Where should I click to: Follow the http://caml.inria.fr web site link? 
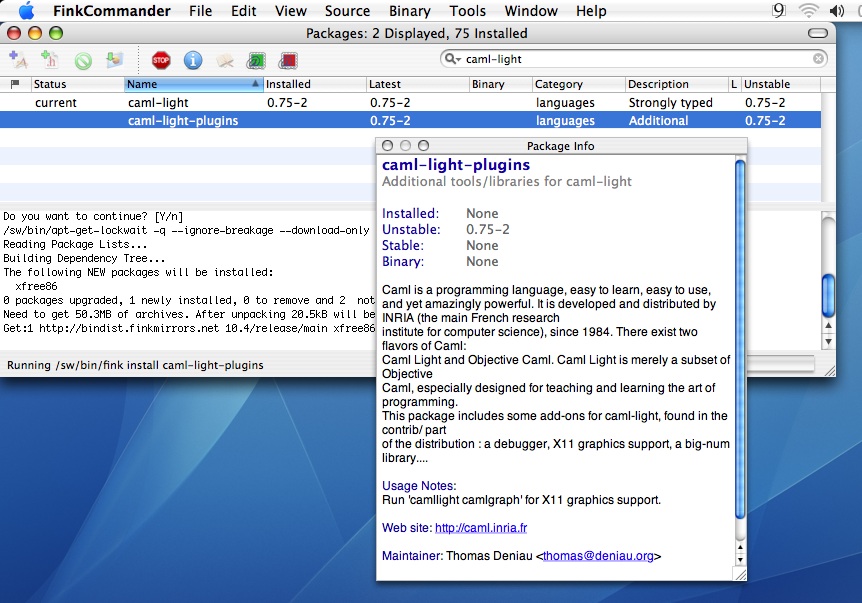coord(481,528)
